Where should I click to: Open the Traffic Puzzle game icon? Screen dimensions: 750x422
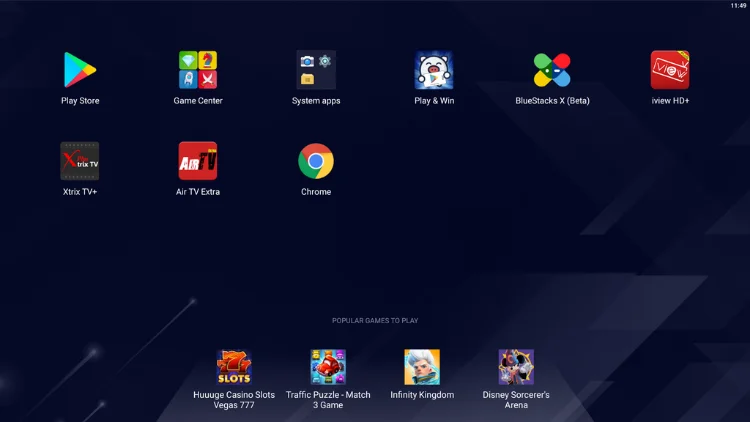click(x=328, y=367)
